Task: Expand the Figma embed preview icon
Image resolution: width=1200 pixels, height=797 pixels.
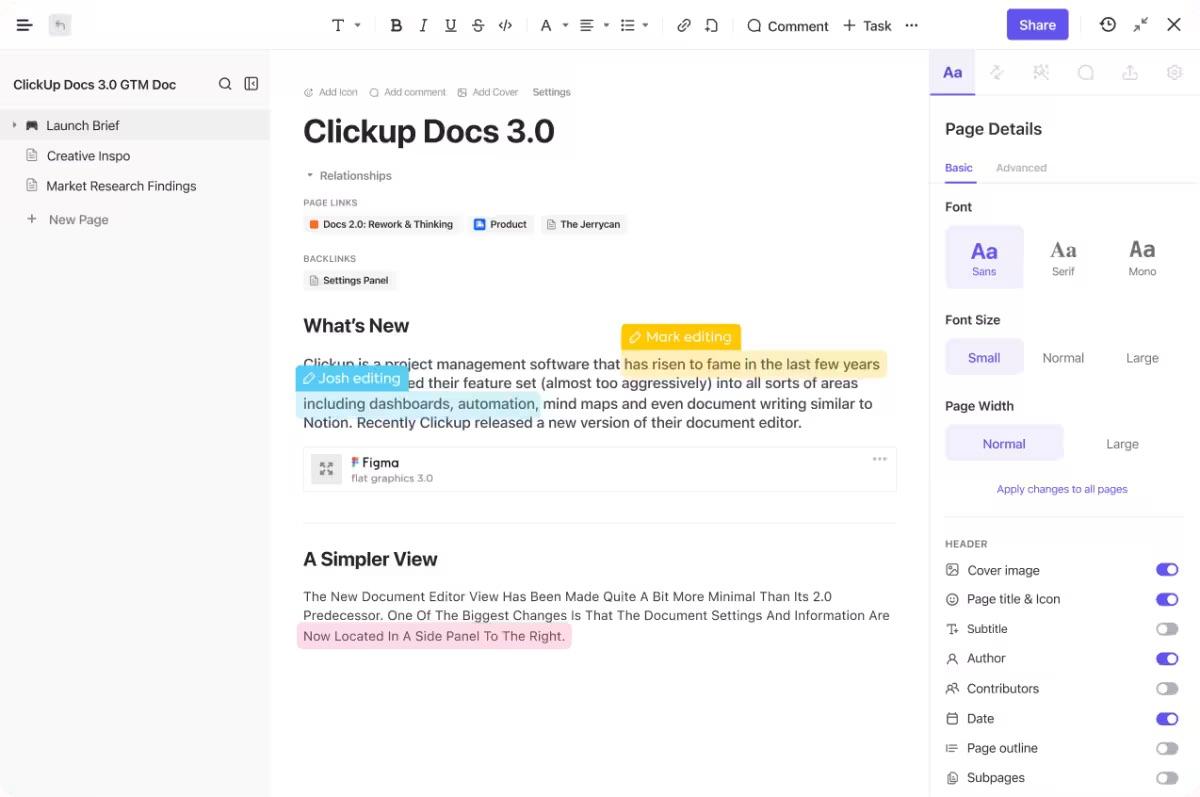Action: coord(326,469)
